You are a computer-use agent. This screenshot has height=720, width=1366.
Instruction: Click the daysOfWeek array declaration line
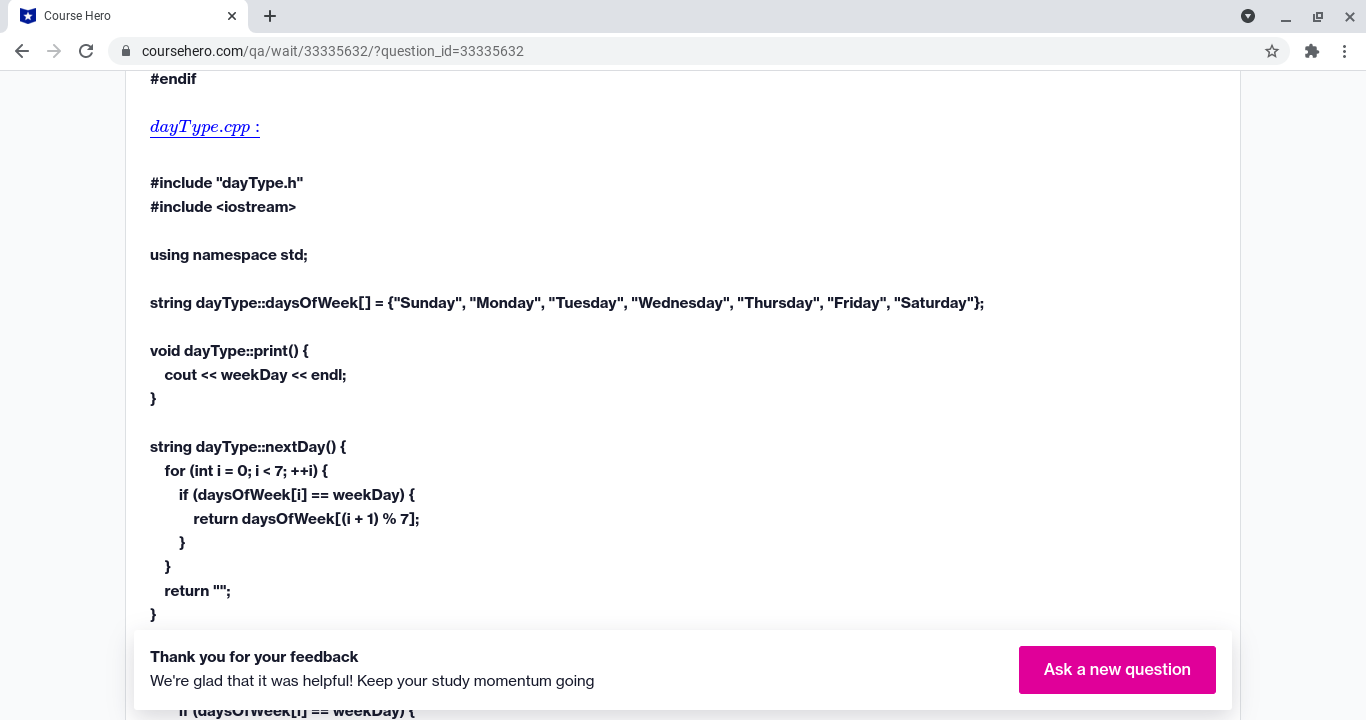(567, 303)
